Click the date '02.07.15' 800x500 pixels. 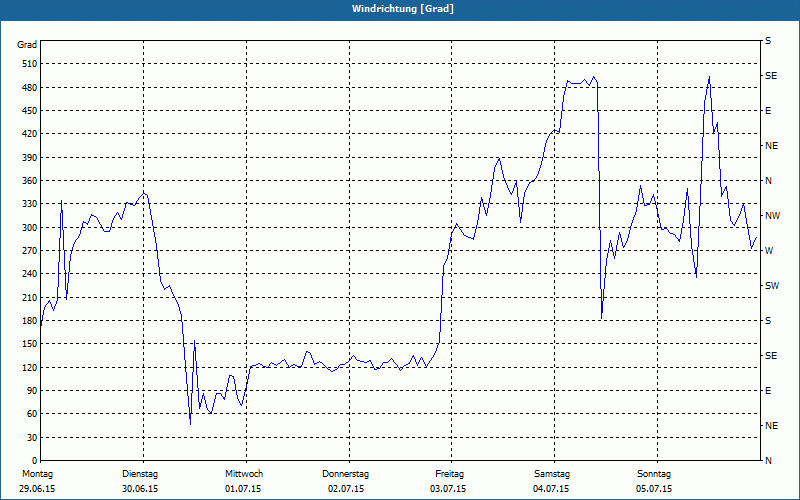click(346, 489)
